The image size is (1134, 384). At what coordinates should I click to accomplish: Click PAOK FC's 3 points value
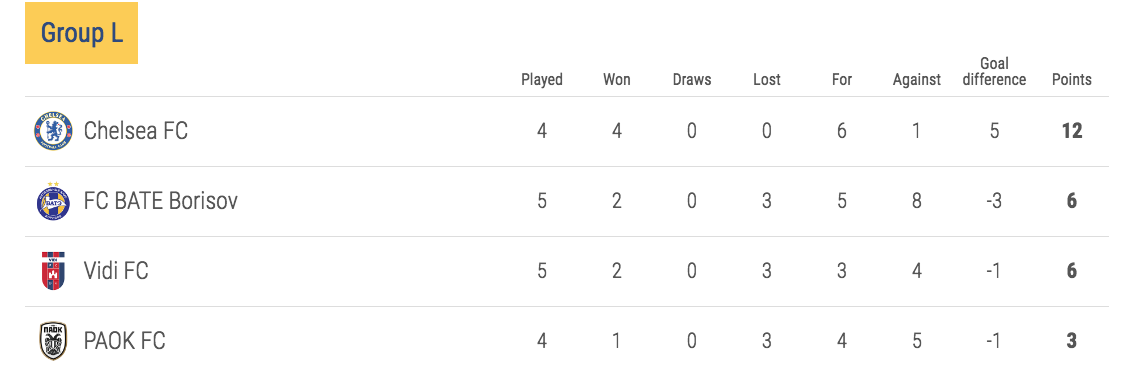click(x=1072, y=341)
